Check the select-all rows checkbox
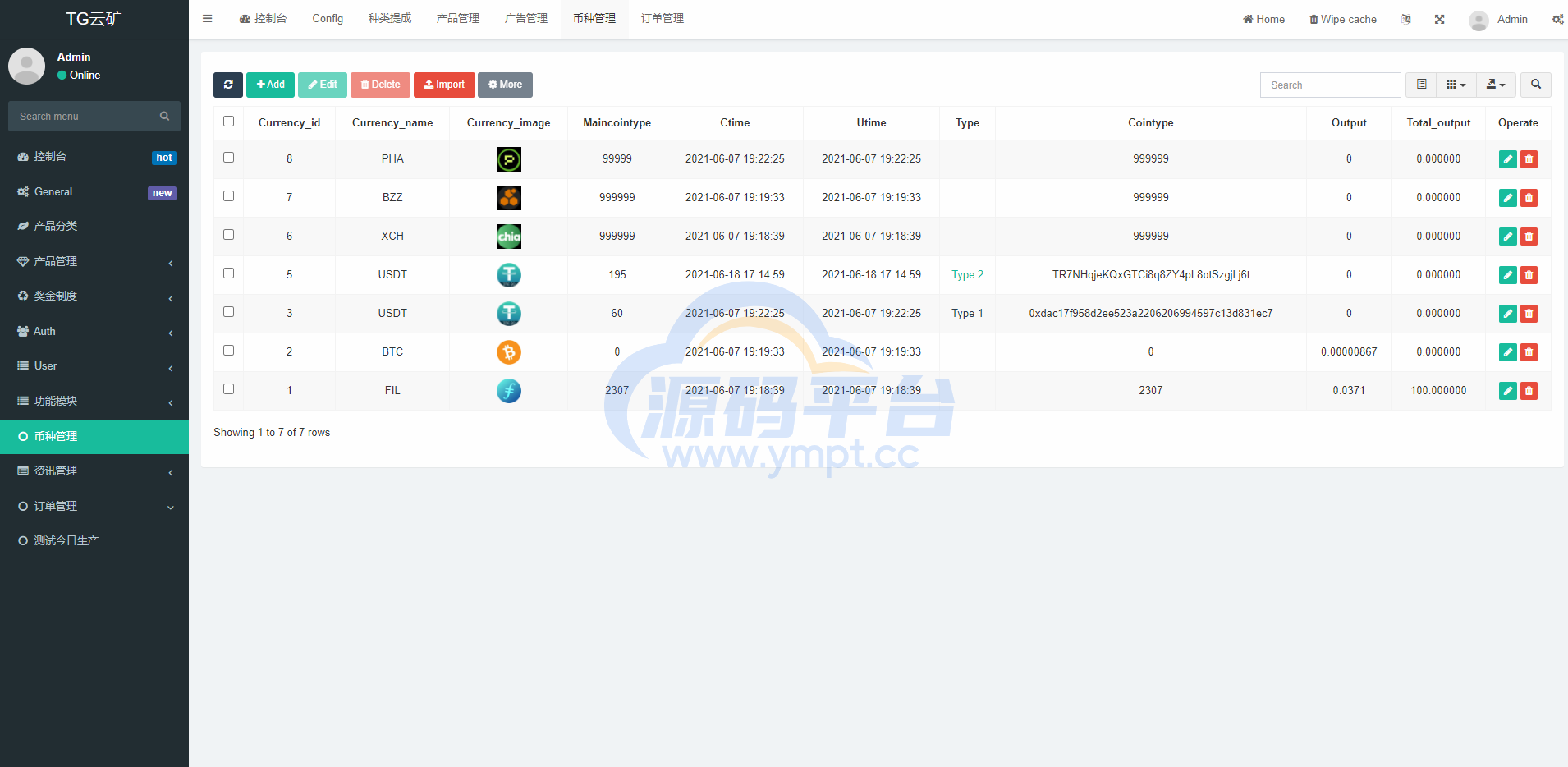1568x767 pixels. point(228,122)
